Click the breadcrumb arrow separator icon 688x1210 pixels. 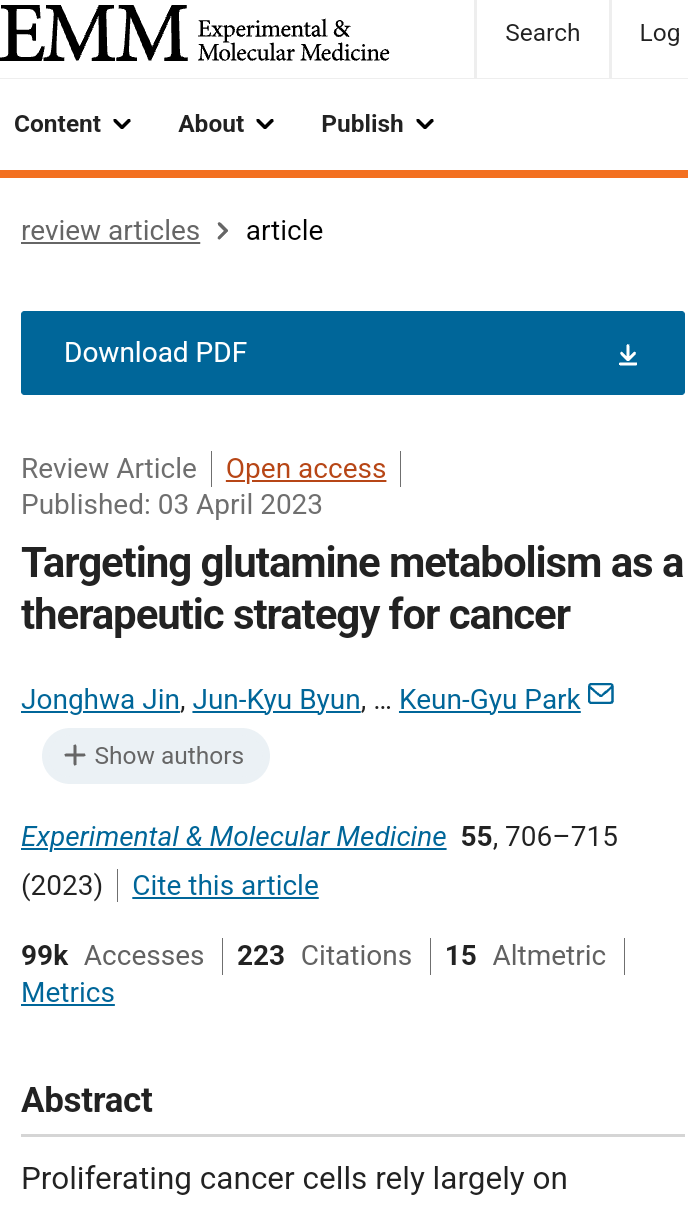[223, 231]
